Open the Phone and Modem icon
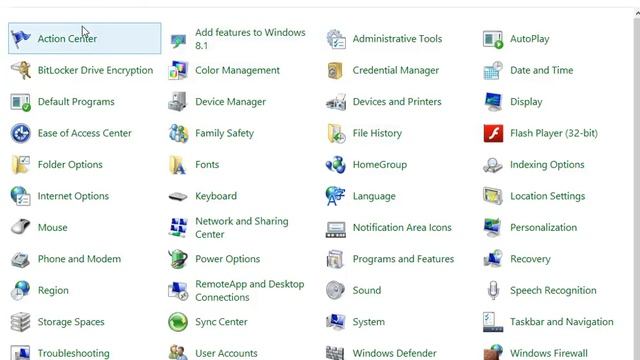Viewport: 640px width, 360px height. [20, 259]
